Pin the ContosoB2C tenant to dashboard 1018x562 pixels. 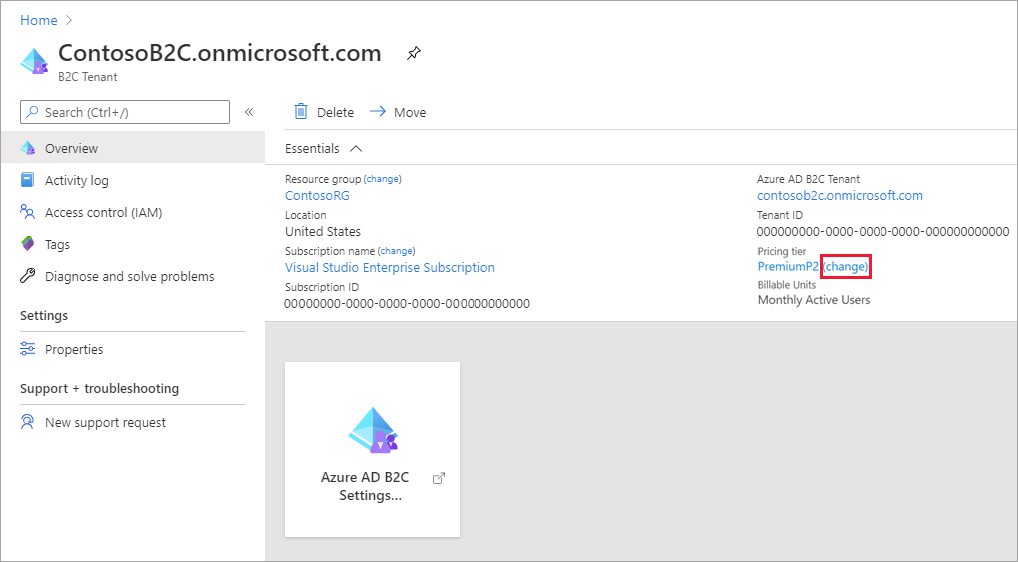click(x=414, y=53)
